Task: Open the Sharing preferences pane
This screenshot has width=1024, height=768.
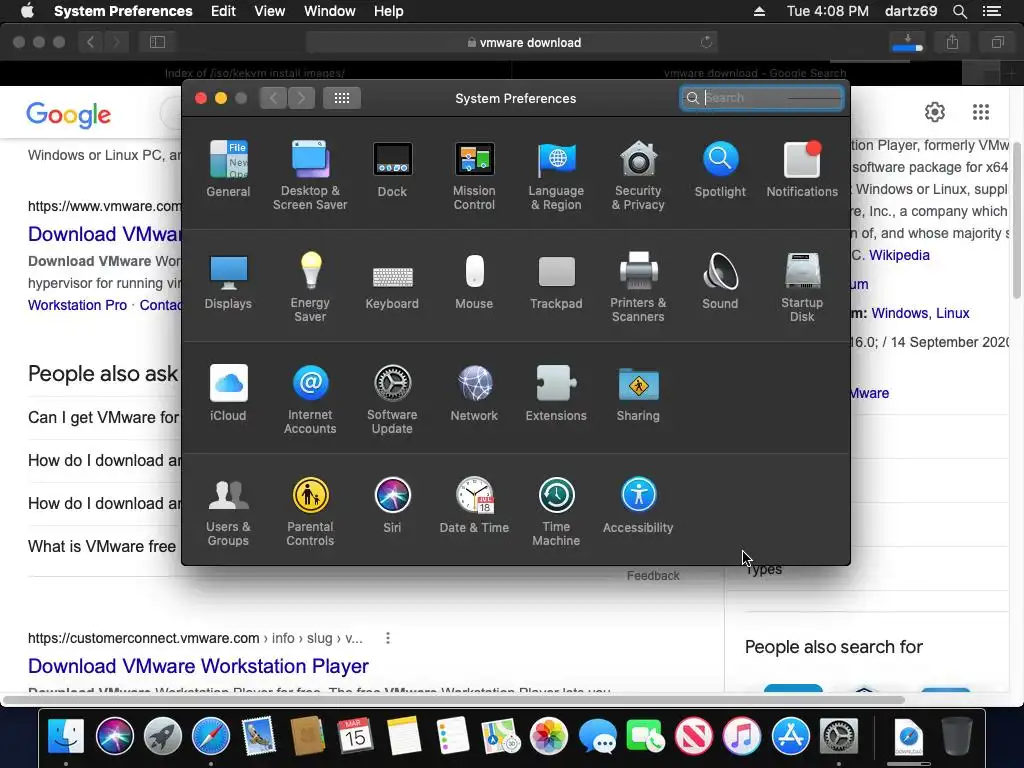Action: pyautogui.click(x=638, y=393)
